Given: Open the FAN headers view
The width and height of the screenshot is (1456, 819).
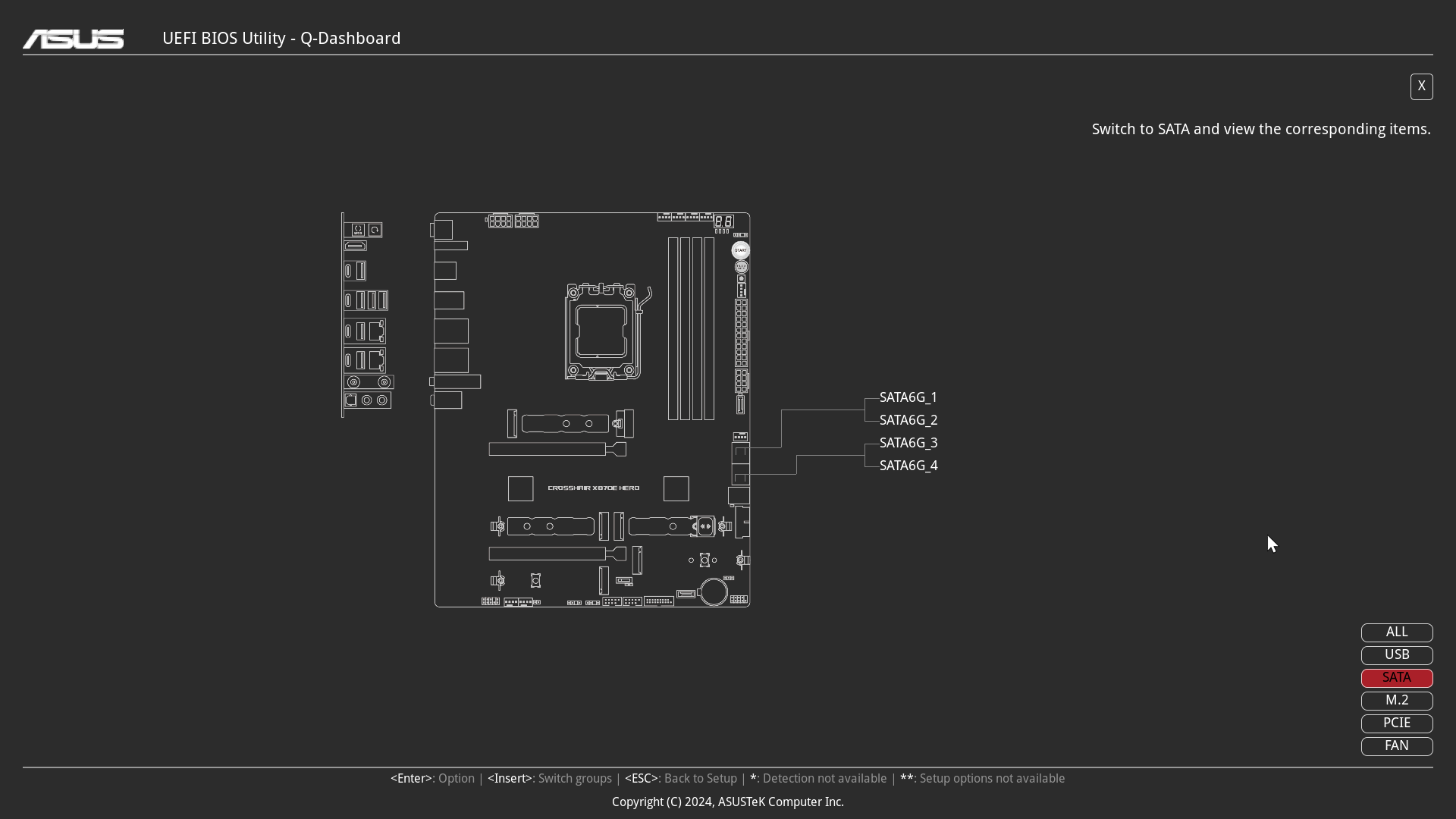Looking at the screenshot, I should click(1397, 746).
